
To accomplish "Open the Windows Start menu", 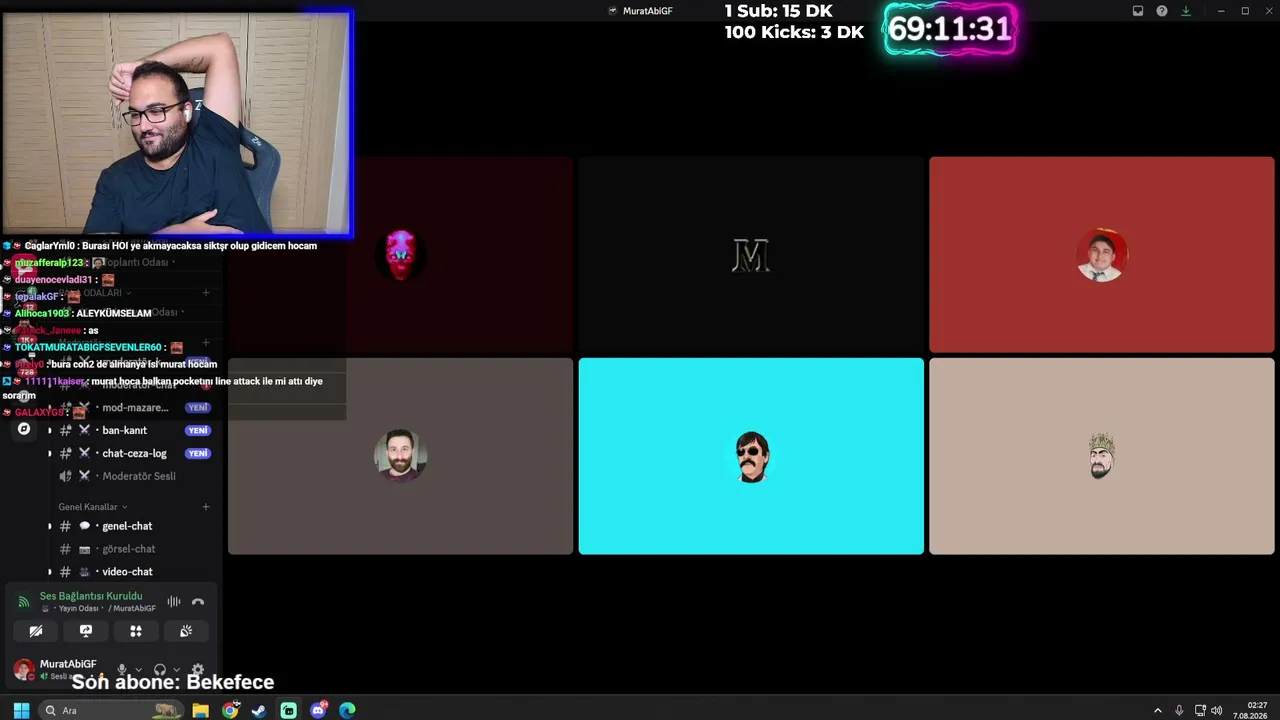I will (21, 710).
